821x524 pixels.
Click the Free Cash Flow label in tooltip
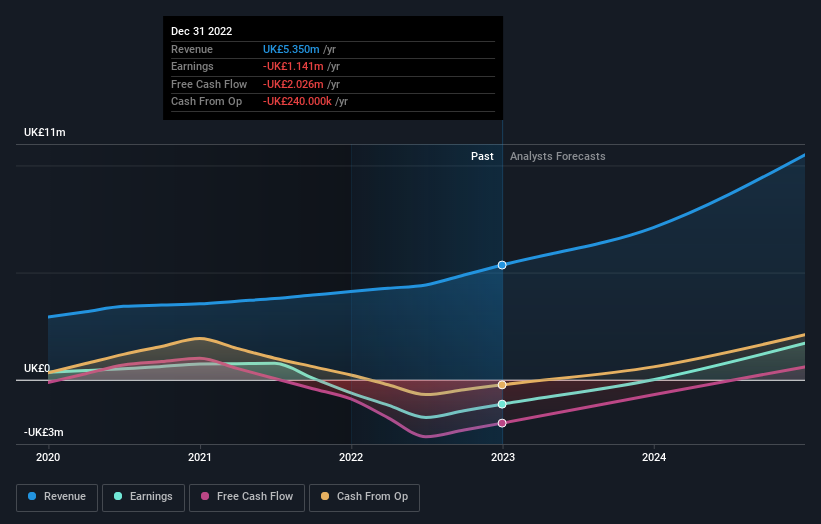pyautogui.click(x=209, y=84)
